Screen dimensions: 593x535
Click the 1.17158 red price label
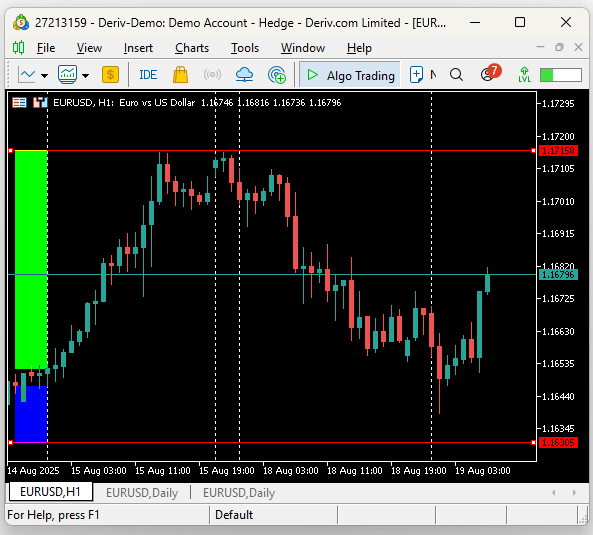point(558,150)
